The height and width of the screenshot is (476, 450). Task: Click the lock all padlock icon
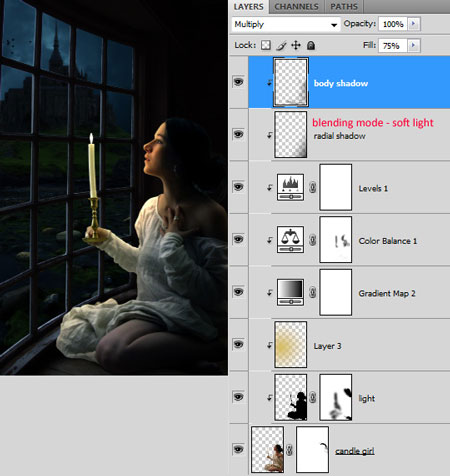pos(311,45)
